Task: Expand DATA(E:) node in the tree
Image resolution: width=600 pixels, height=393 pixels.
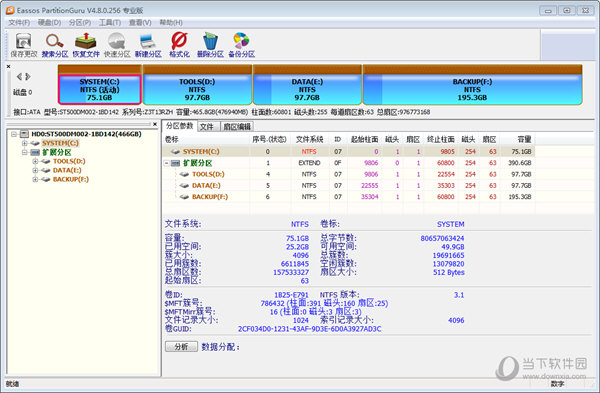Action: pos(35,170)
